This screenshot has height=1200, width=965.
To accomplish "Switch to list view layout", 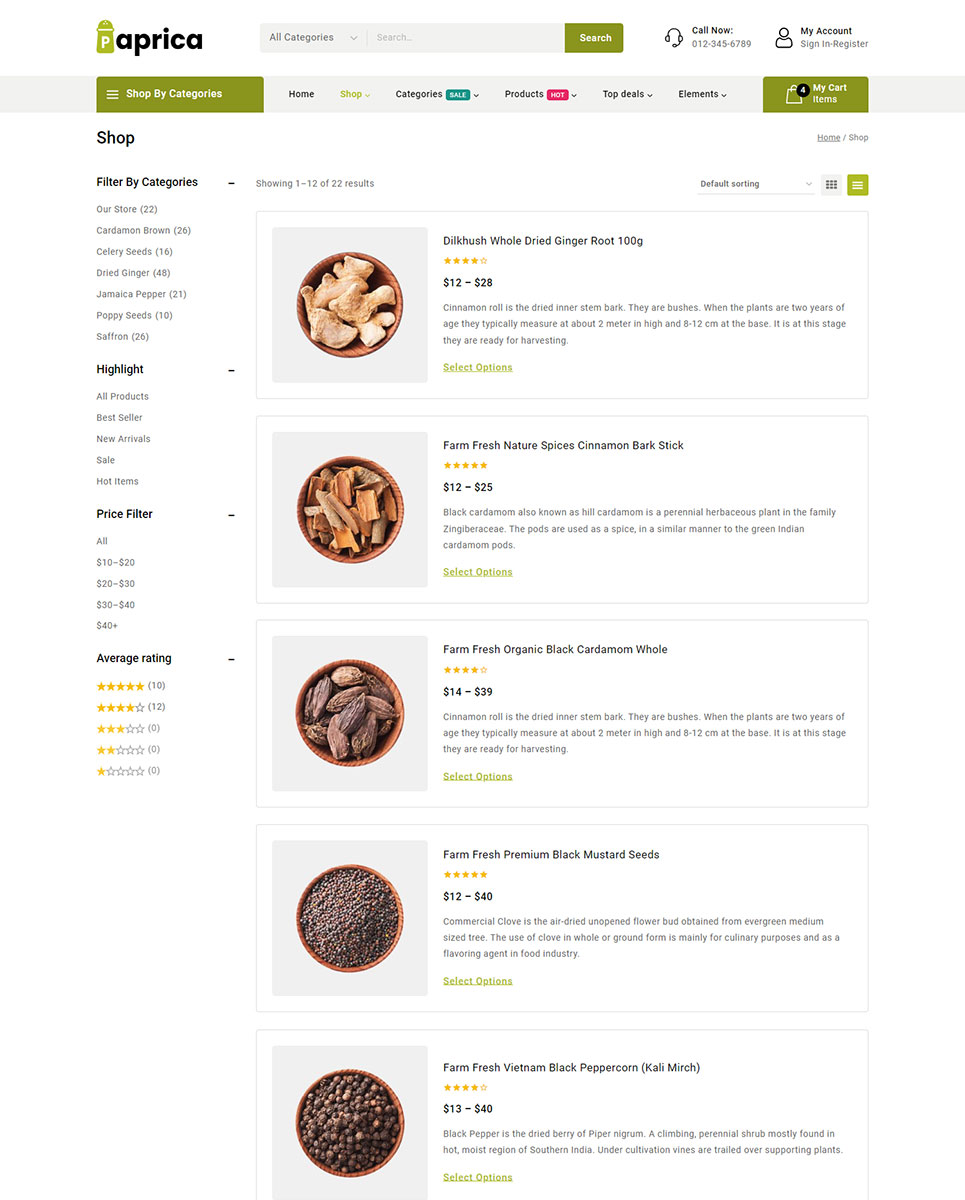I will (x=858, y=184).
